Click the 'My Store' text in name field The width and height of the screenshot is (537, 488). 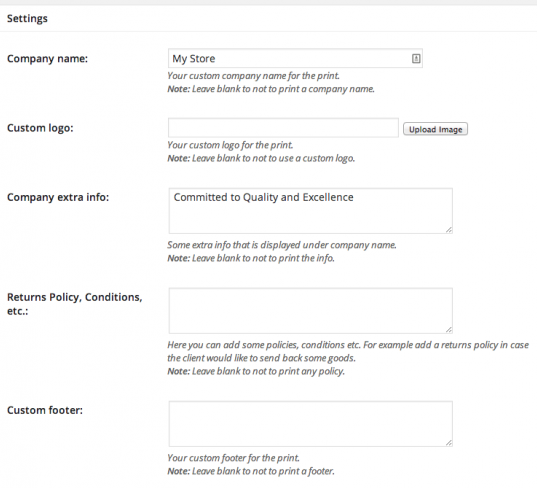(x=194, y=59)
